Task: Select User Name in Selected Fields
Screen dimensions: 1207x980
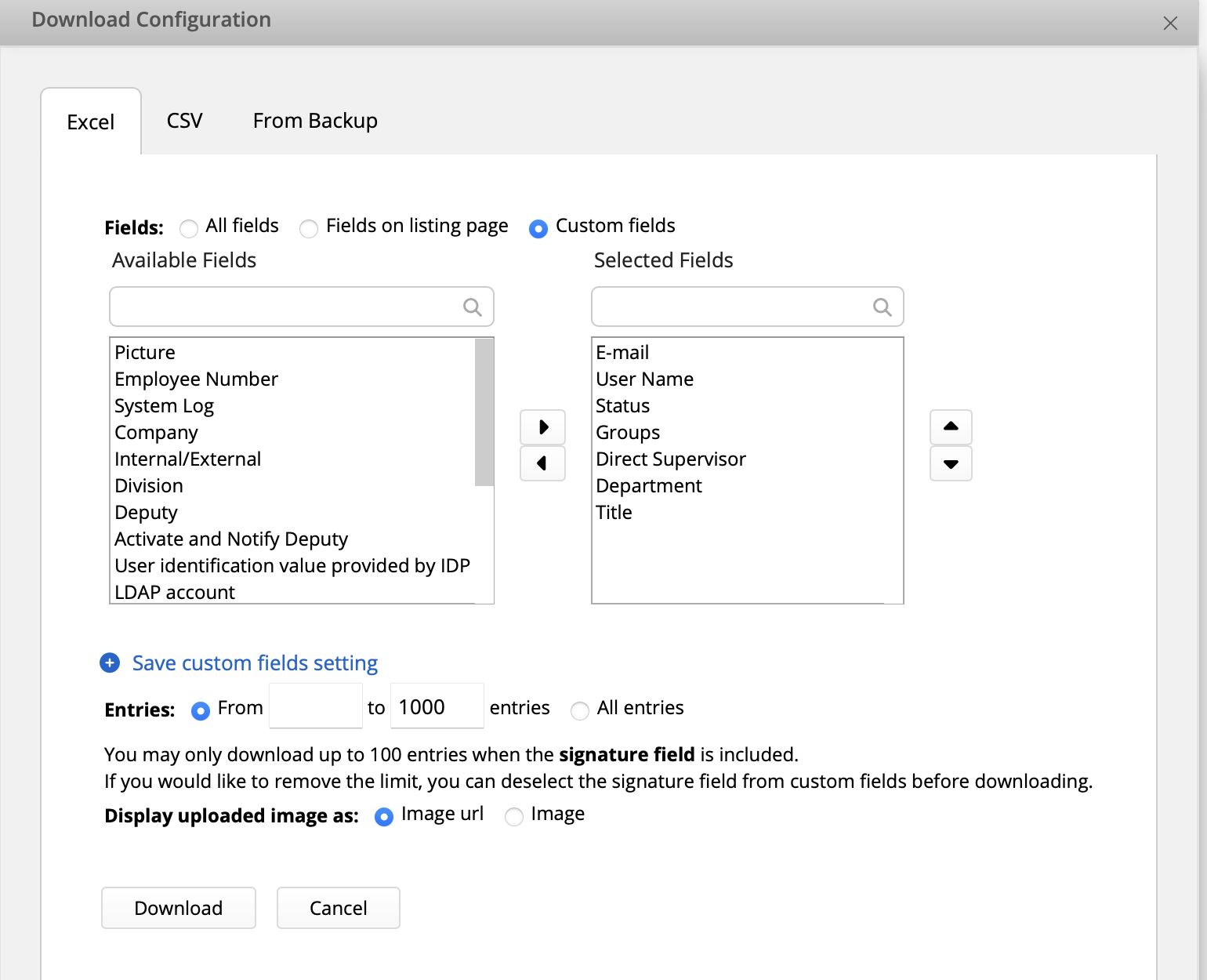Action: 748,379
